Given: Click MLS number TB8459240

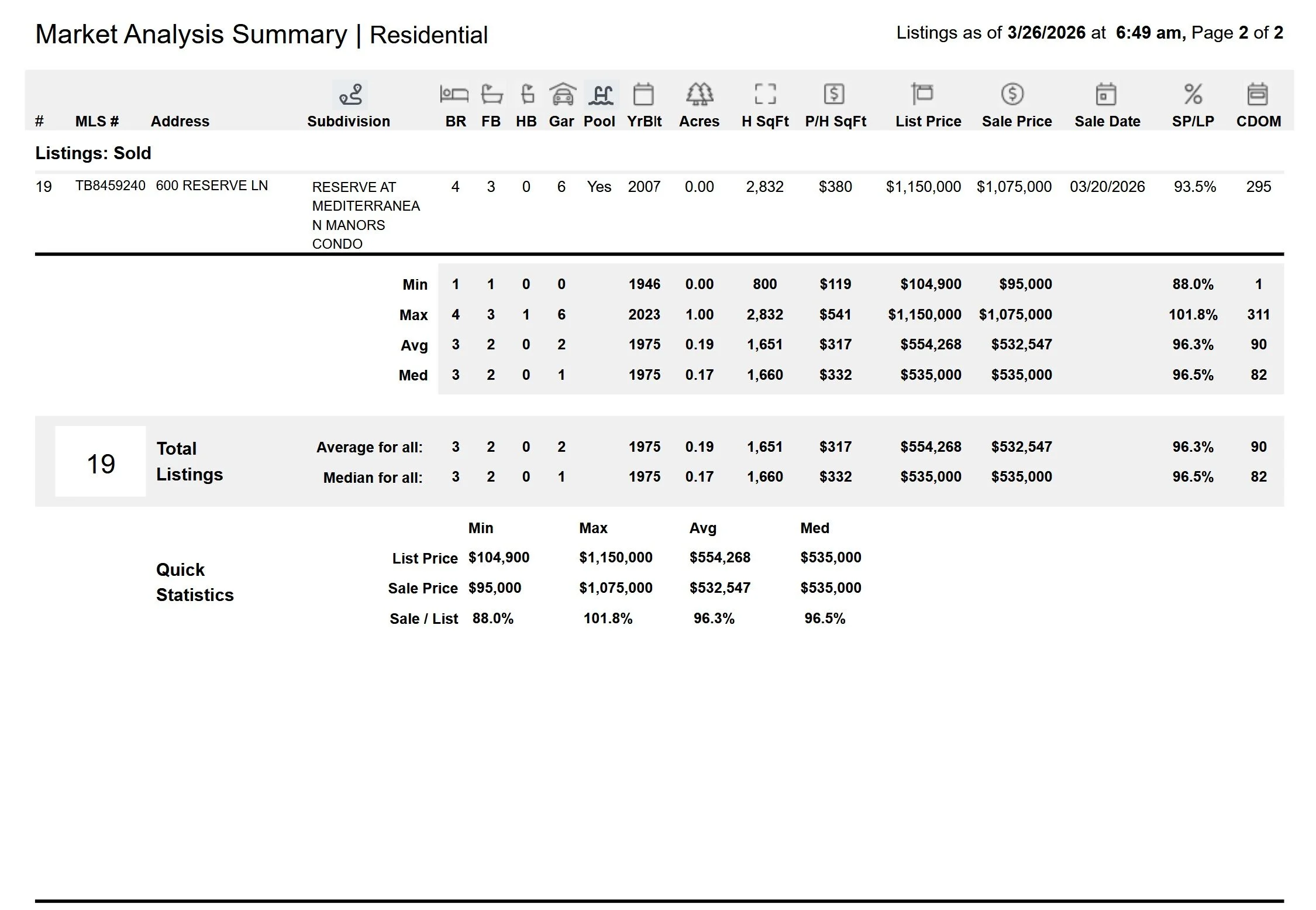Looking at the screenshot, I should coord(110,186).
